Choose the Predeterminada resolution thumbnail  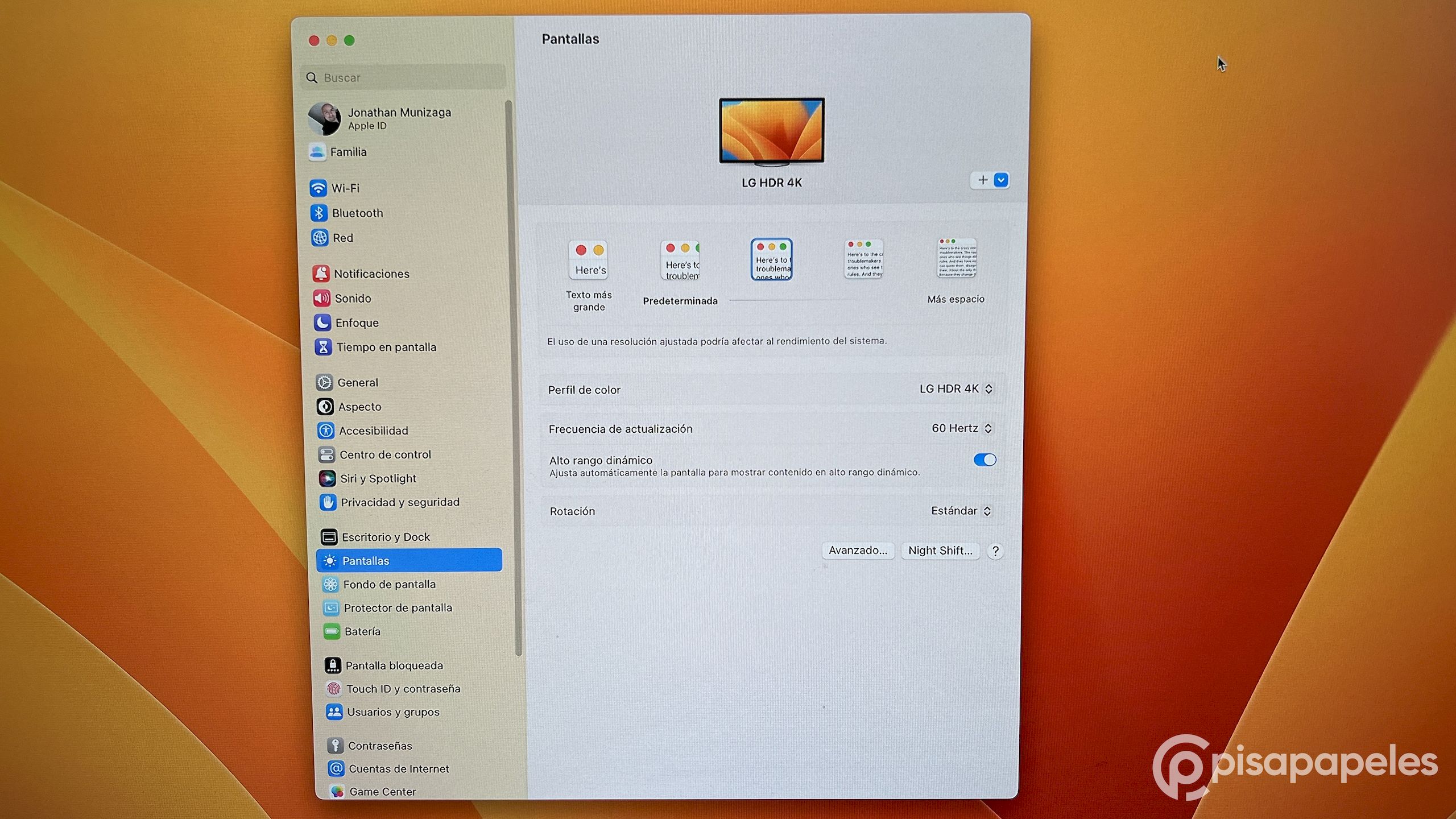(680, 260)
